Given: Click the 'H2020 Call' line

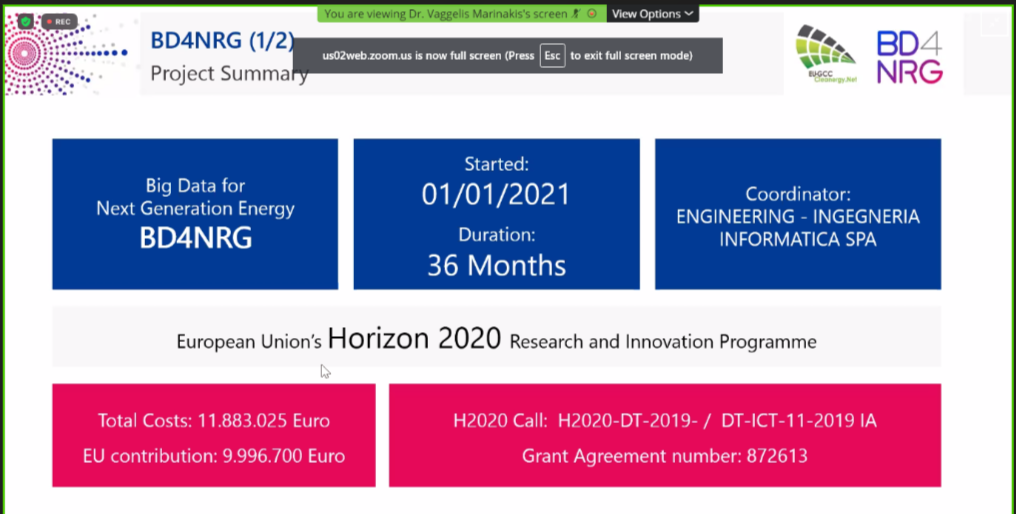Looking at the screenshot, I should point(665,421).
